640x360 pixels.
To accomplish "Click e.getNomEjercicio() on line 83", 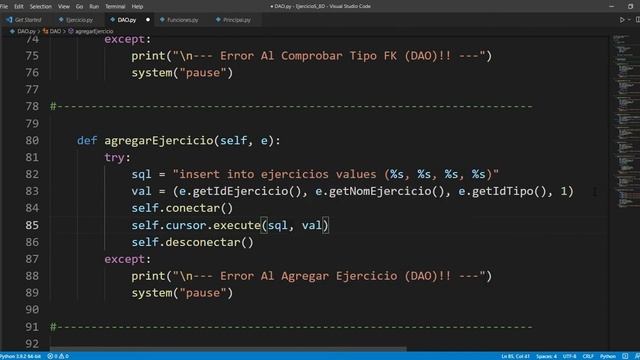I will pos(380,191).
